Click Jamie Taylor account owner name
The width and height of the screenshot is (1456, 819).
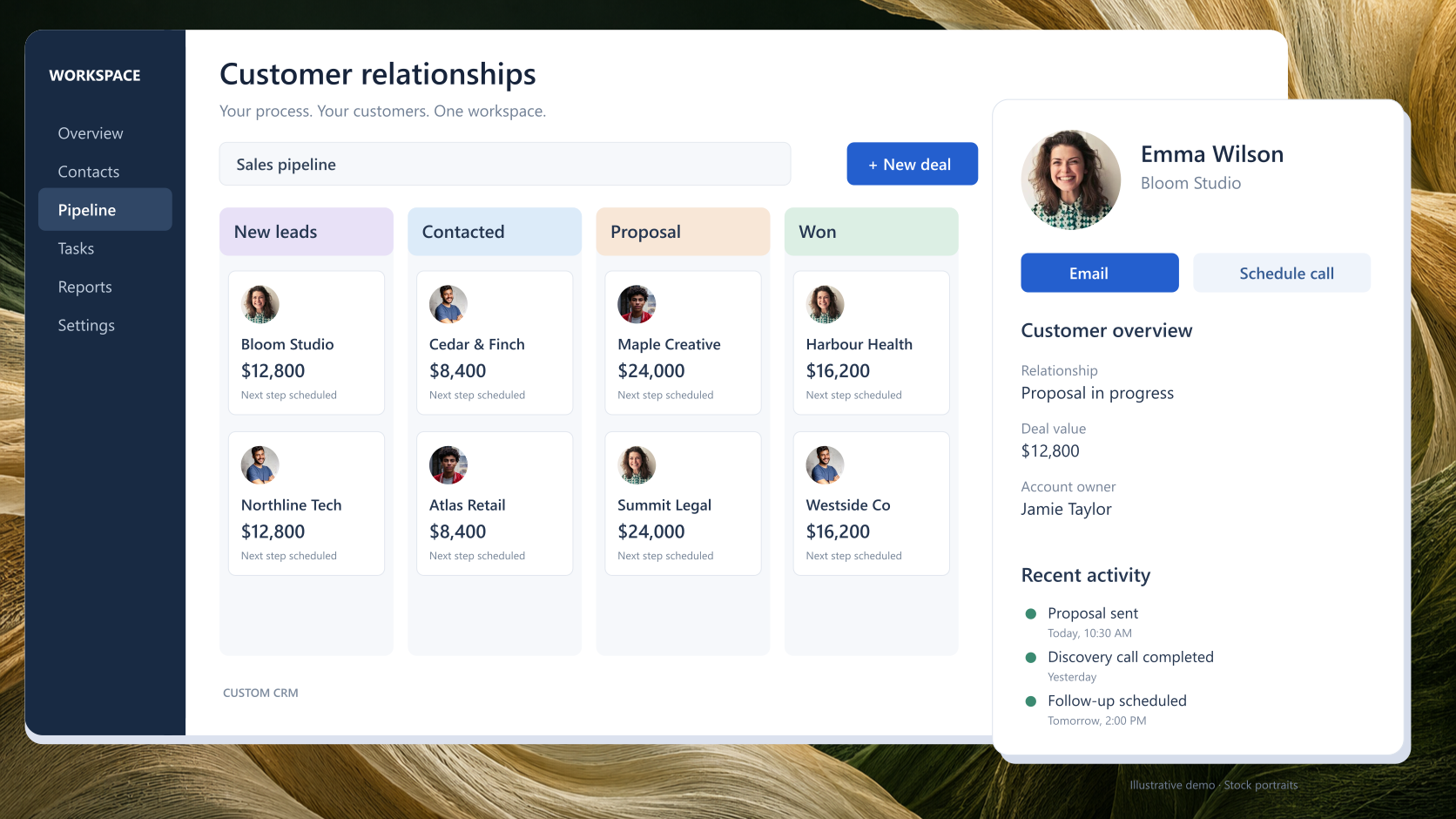[1066, 510]
